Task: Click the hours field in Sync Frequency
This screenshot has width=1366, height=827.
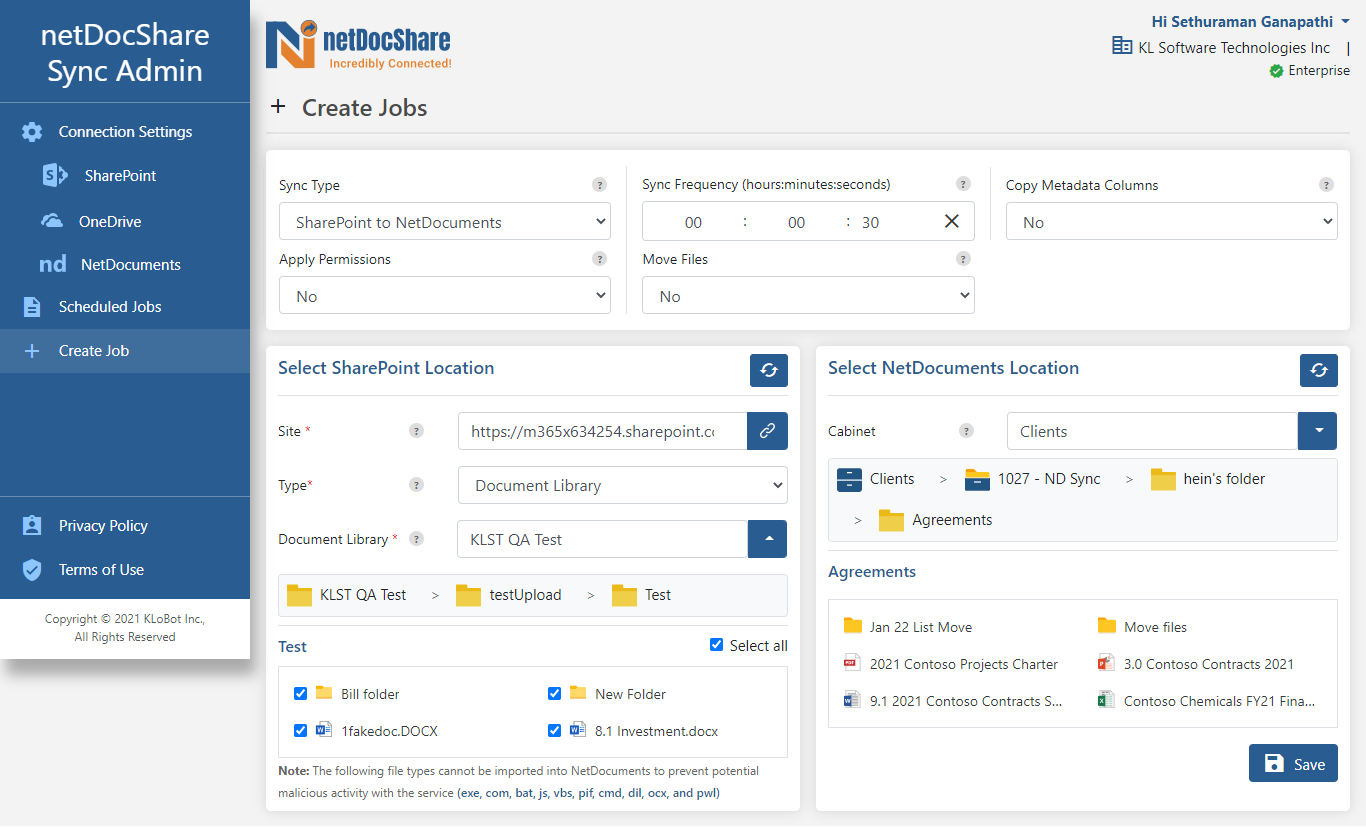Action: tap(693, 222)
